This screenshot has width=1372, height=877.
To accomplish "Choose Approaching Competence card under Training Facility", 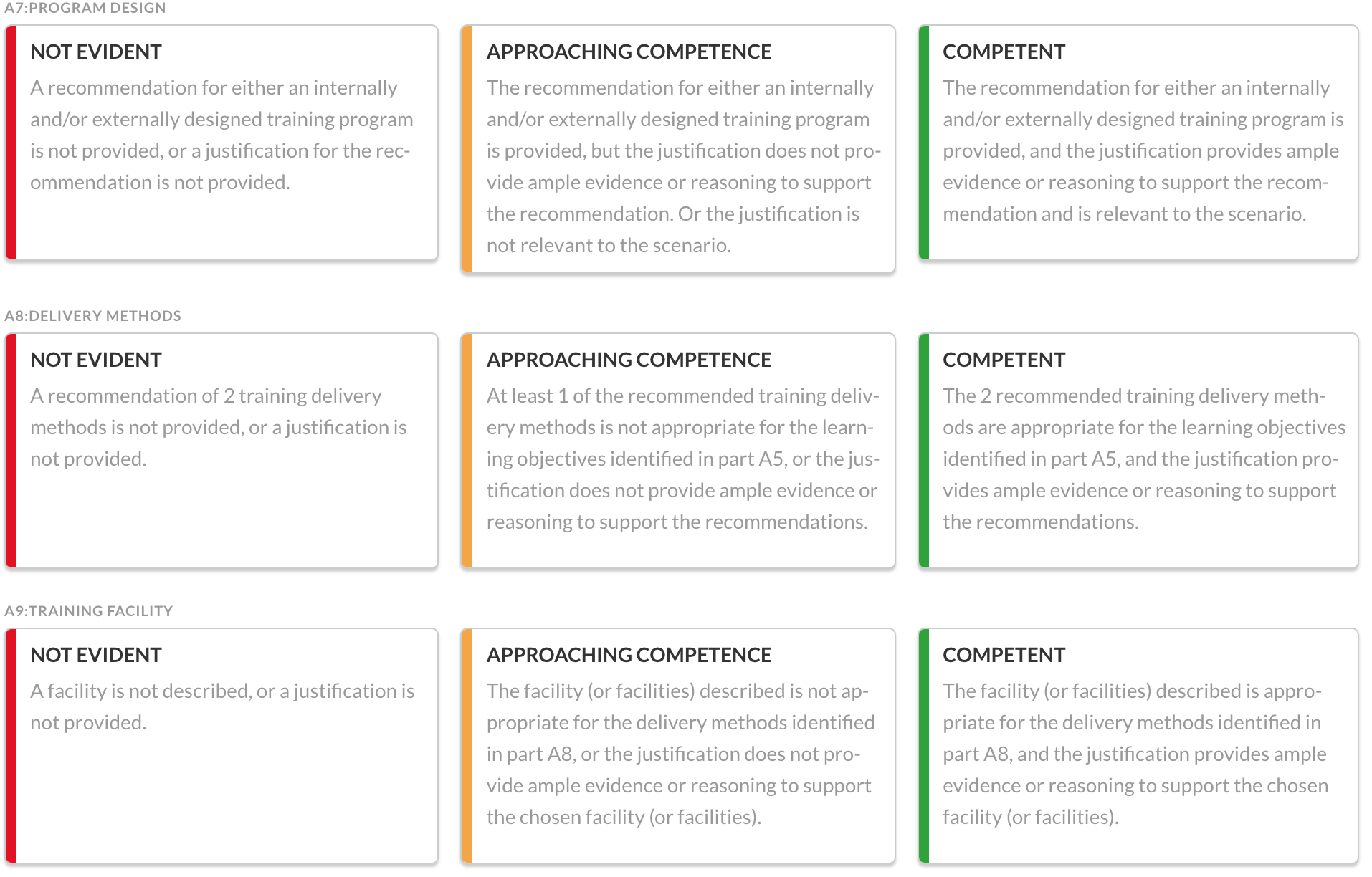I will tap(678, 746).
